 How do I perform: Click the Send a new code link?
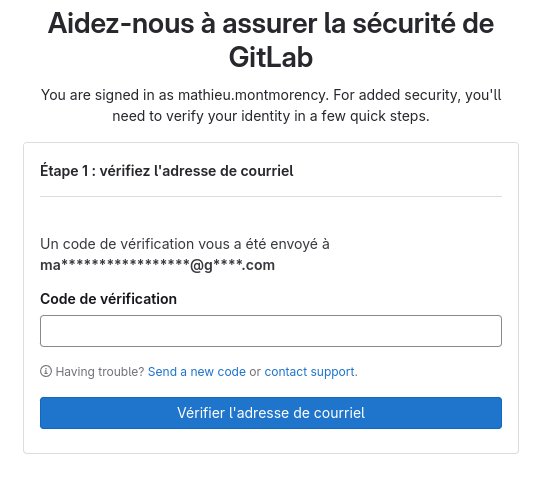click(x=197, y=371)
